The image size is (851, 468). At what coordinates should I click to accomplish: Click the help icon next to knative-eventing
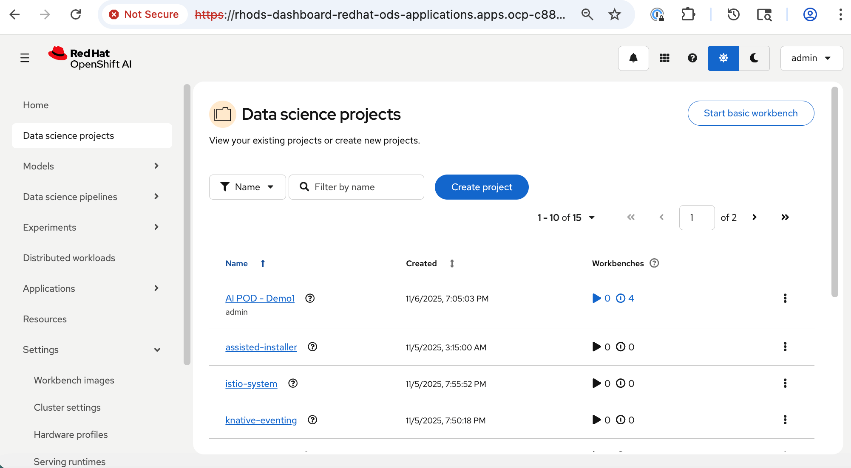tap(313, 420)
